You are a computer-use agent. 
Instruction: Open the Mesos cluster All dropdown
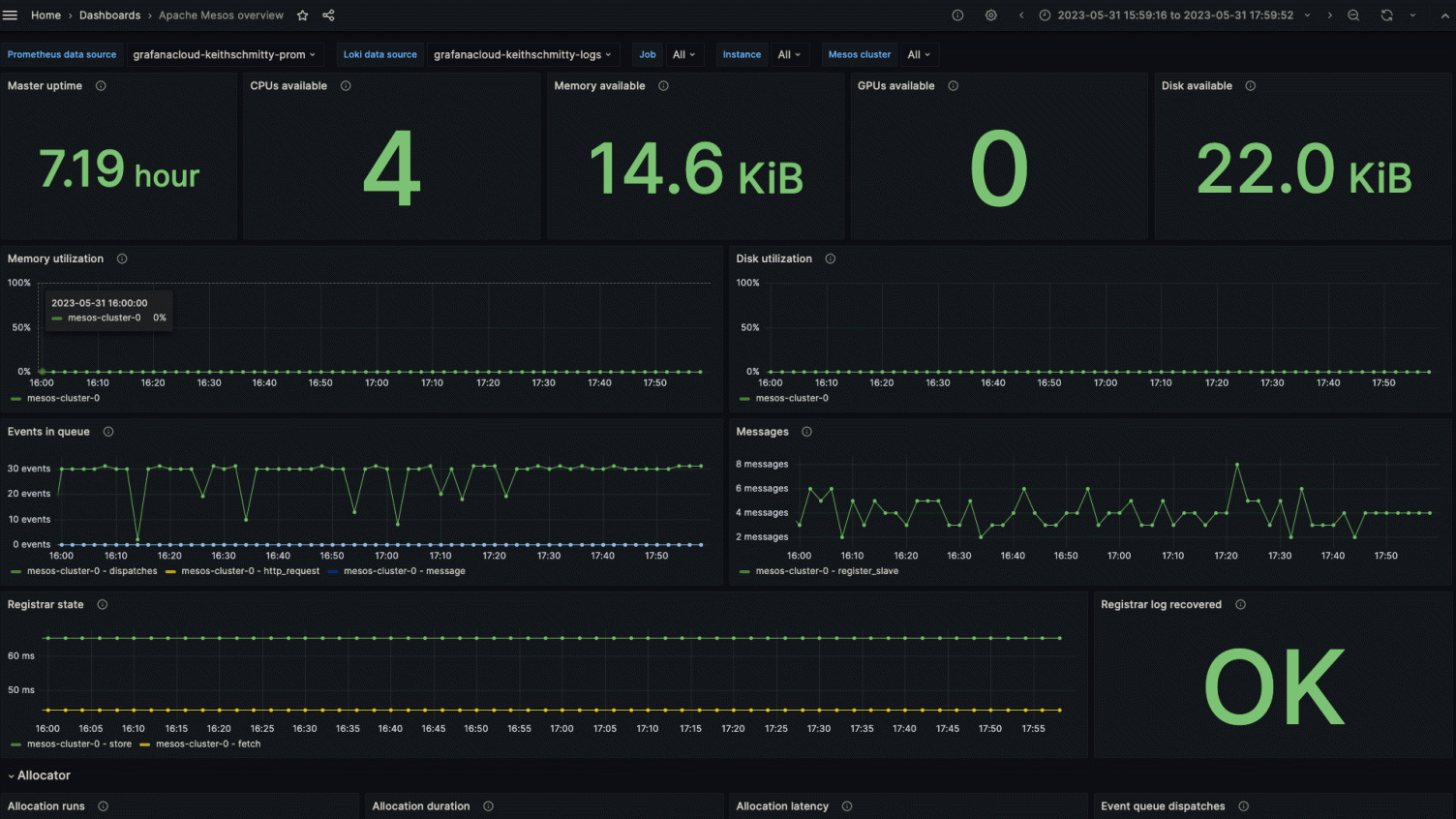[x=917, y=54]
